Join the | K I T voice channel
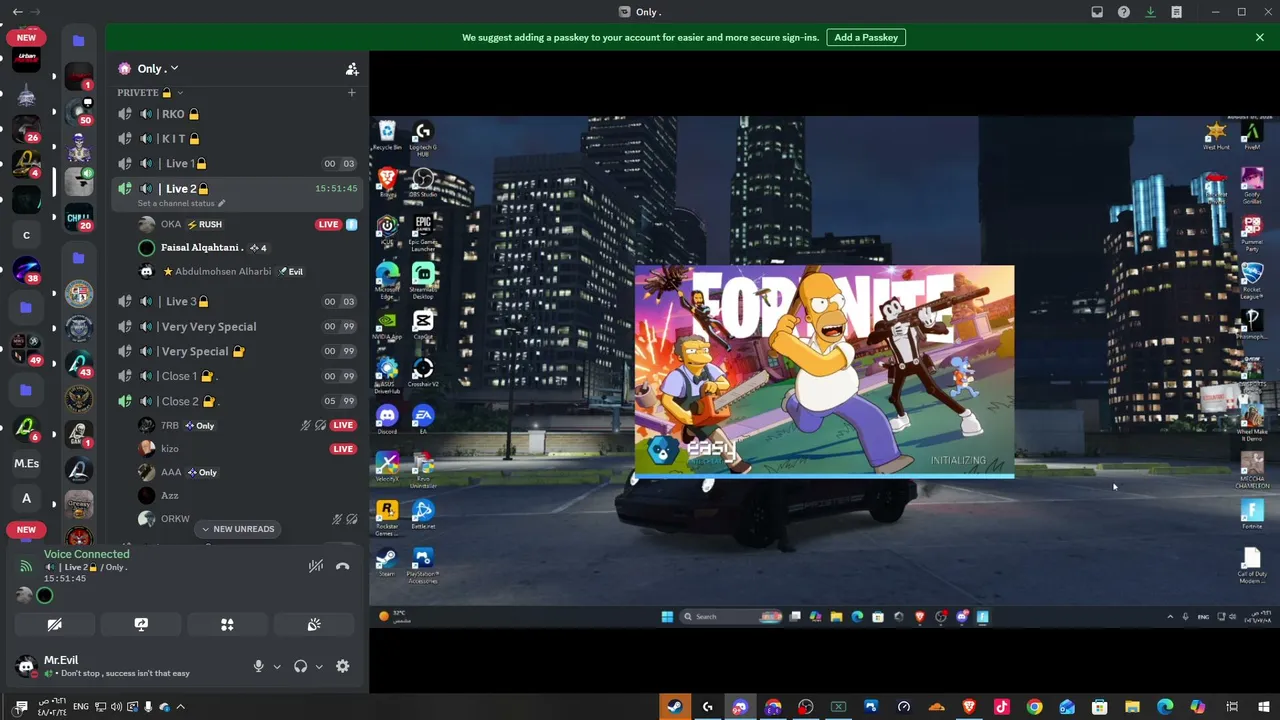 [x=236, y=139]
